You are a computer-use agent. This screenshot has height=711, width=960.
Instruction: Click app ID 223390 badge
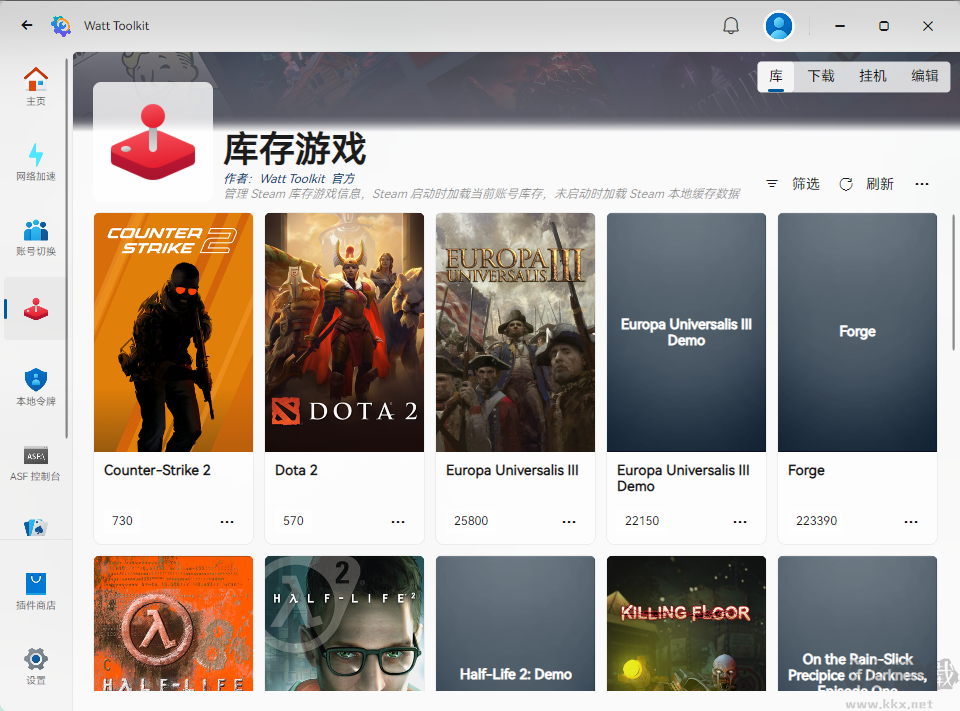(x=816, y=521)
